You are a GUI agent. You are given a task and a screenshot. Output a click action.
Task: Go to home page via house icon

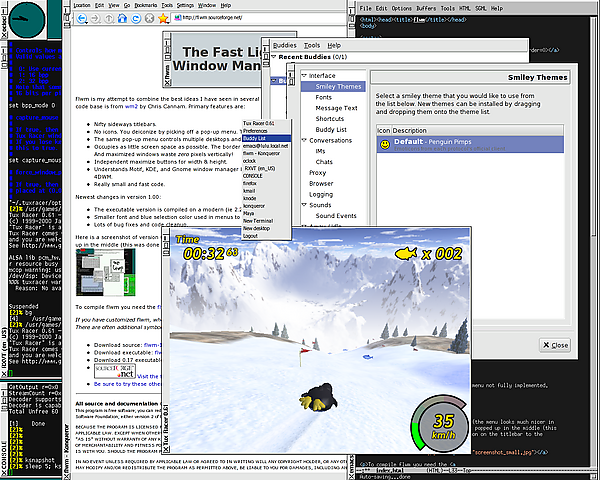122,18
